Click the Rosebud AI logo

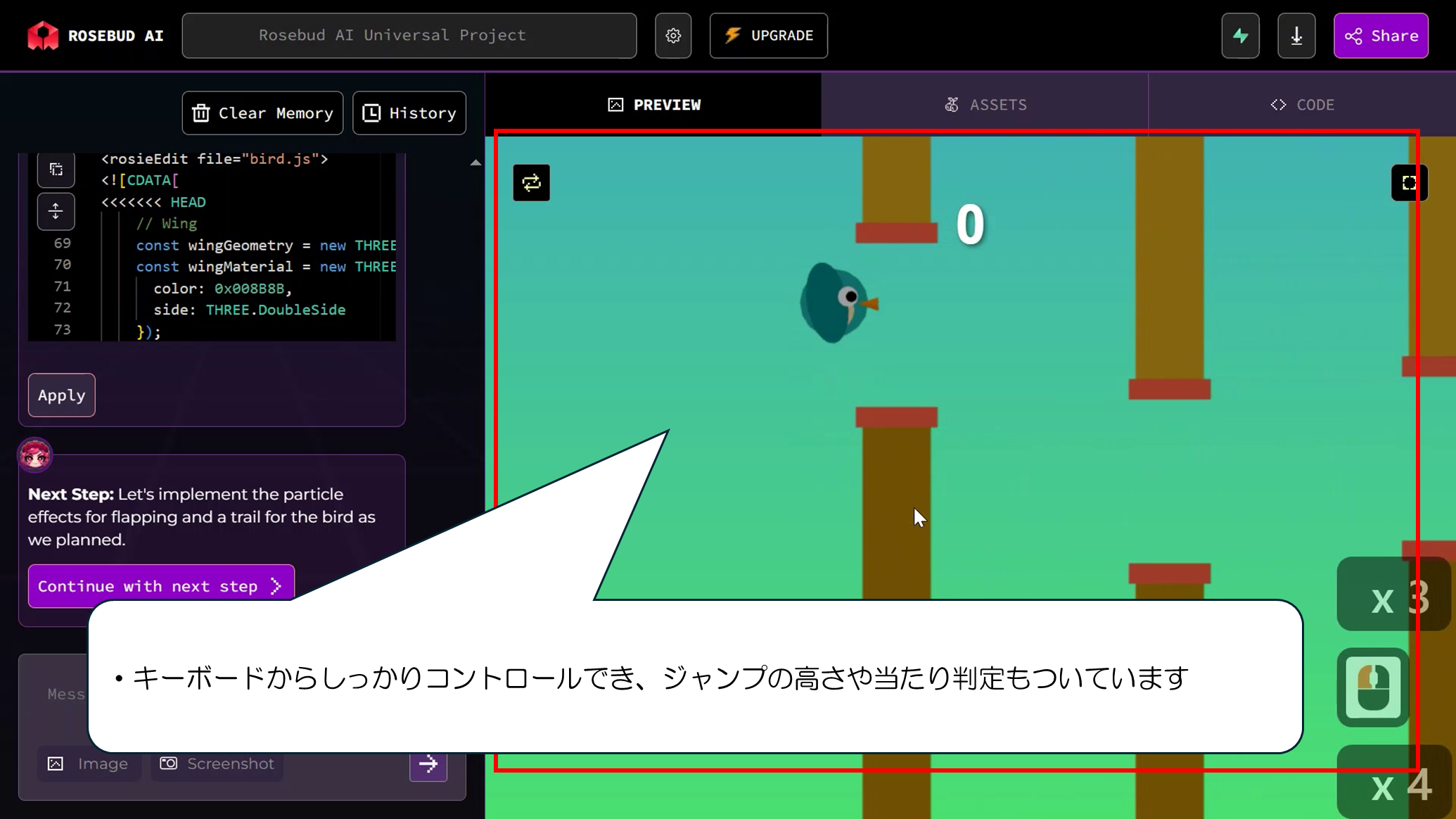[95, 35]
